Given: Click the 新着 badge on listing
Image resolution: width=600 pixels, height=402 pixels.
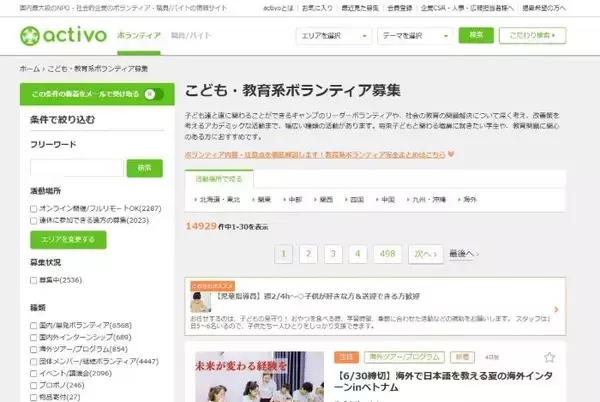Looking at the screenshot, I should [462, 357].
